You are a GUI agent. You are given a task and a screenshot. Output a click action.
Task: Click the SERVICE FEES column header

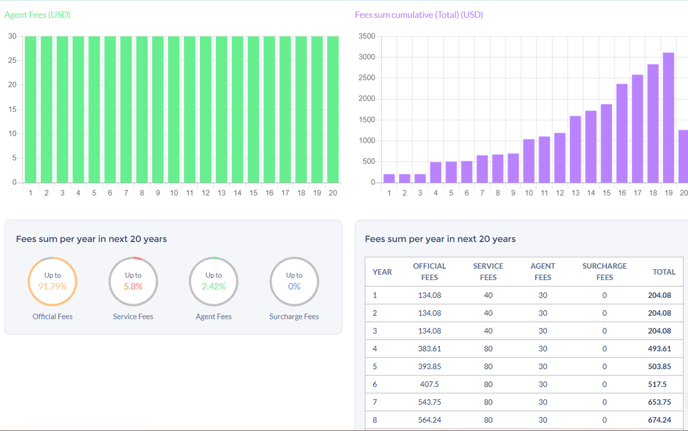(488, 271)
